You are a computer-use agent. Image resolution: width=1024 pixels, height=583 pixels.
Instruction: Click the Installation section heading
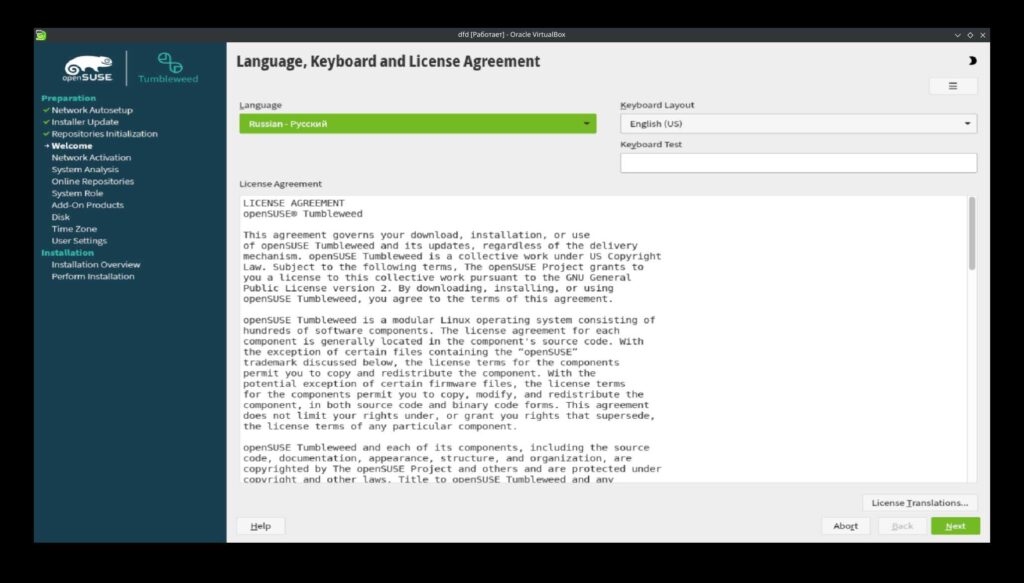click(x=67, y=253)
